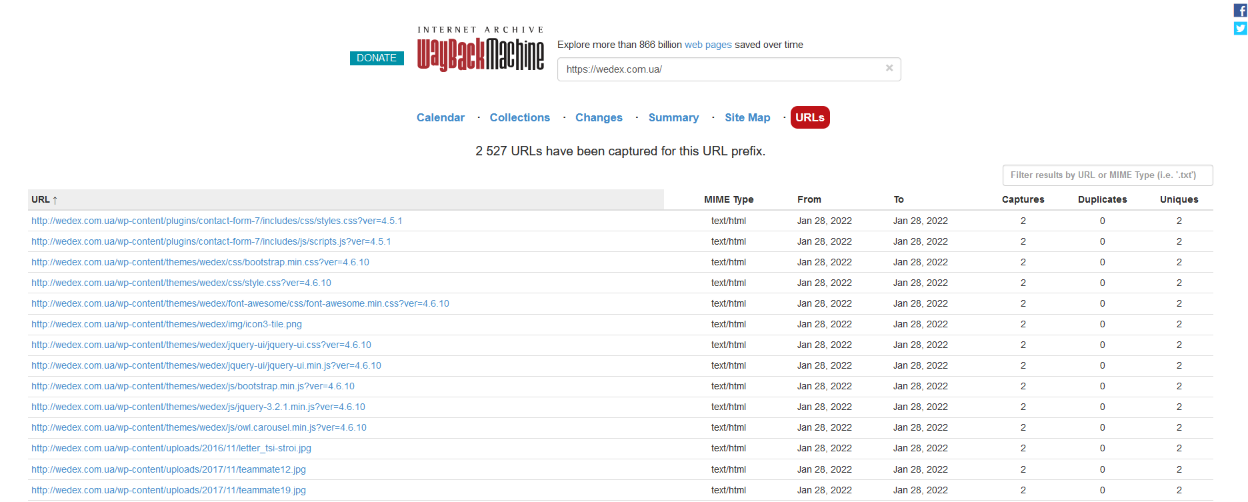Click the filter results input box
The width and height of the screenshot is (1248, 502).
[x=1108, y=175]
